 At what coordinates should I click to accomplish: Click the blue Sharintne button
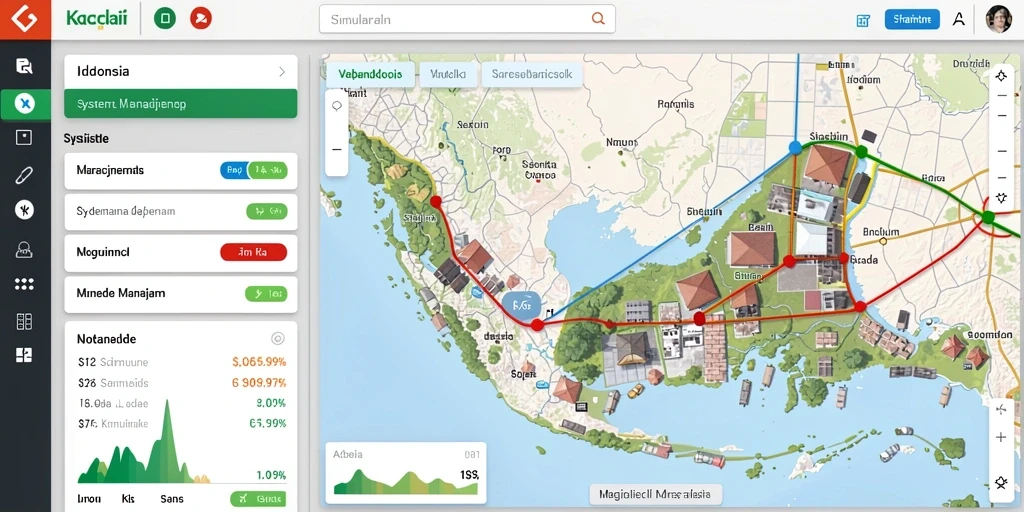(912, 20)
